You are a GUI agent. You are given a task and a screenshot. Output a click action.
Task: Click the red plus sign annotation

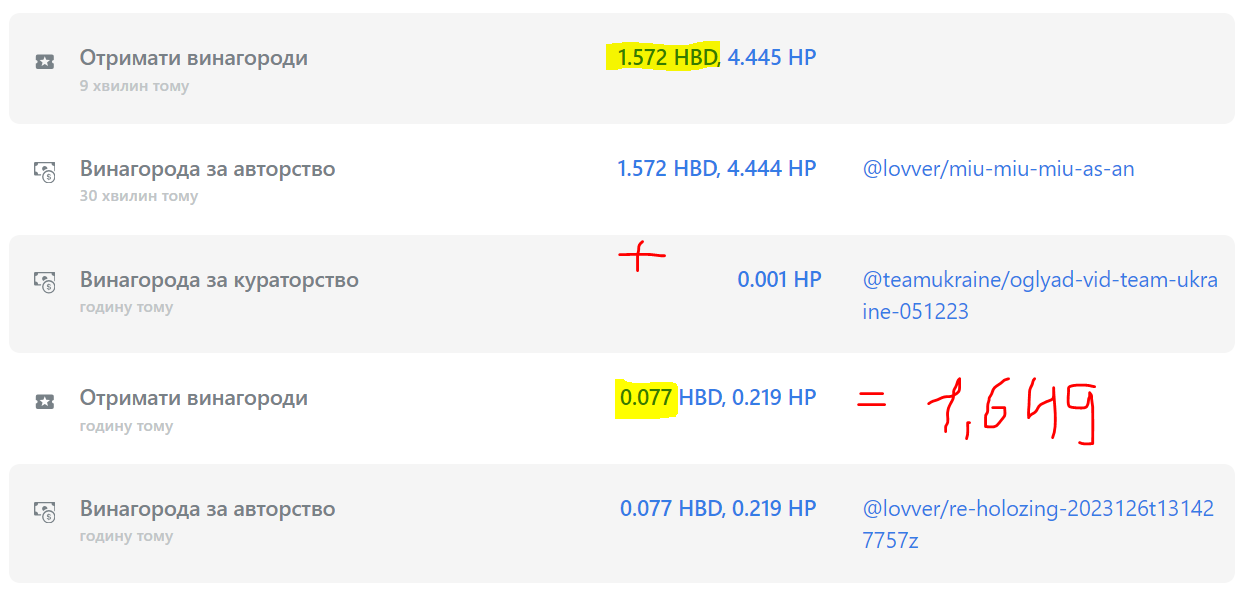pos(641,258)
